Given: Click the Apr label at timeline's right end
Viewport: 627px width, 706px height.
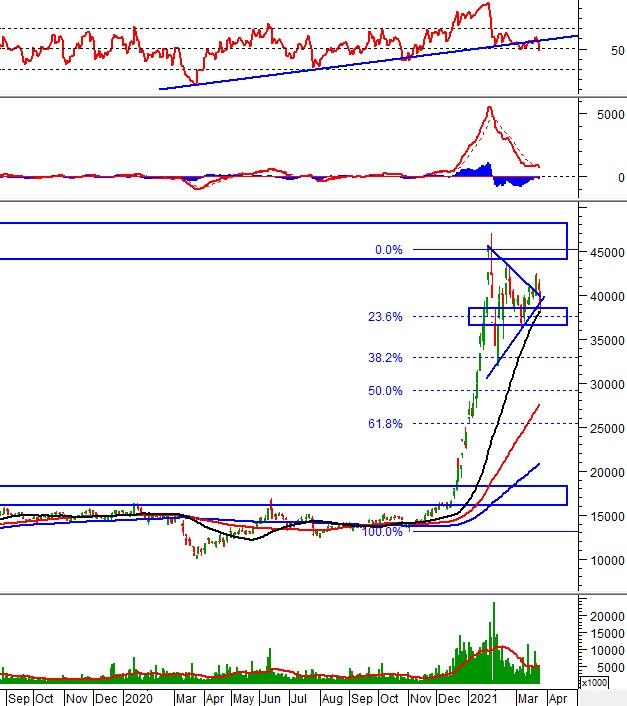Looking at the screenshot, I should [558, 699].
